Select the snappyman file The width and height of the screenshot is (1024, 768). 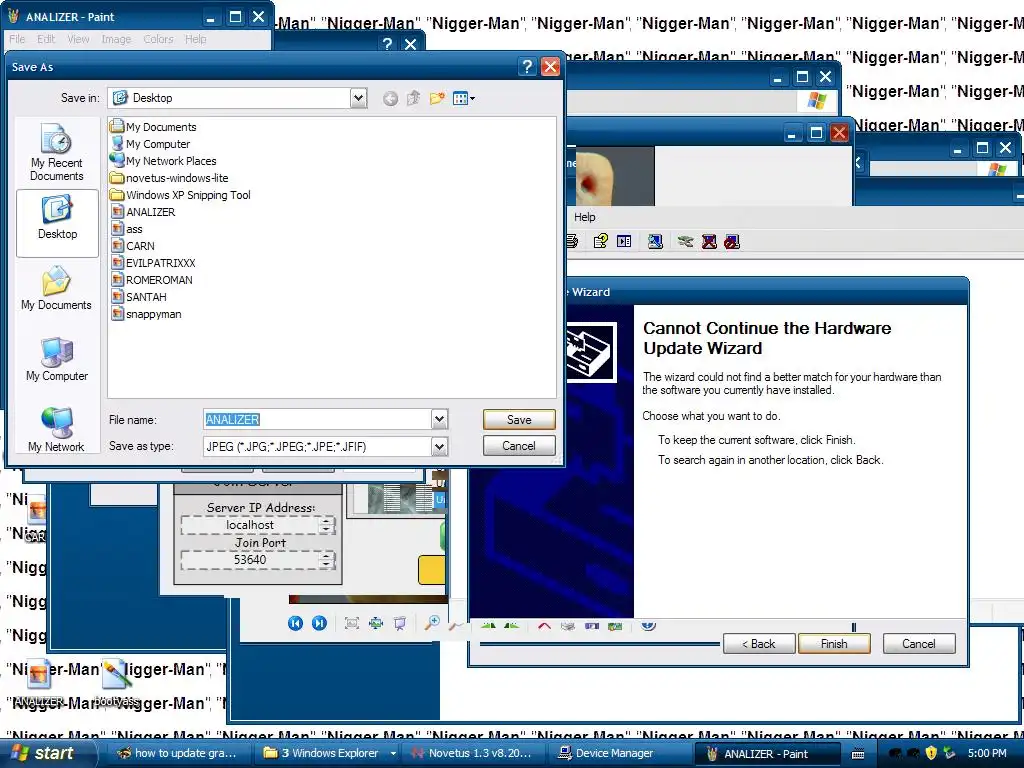point(146,313)
